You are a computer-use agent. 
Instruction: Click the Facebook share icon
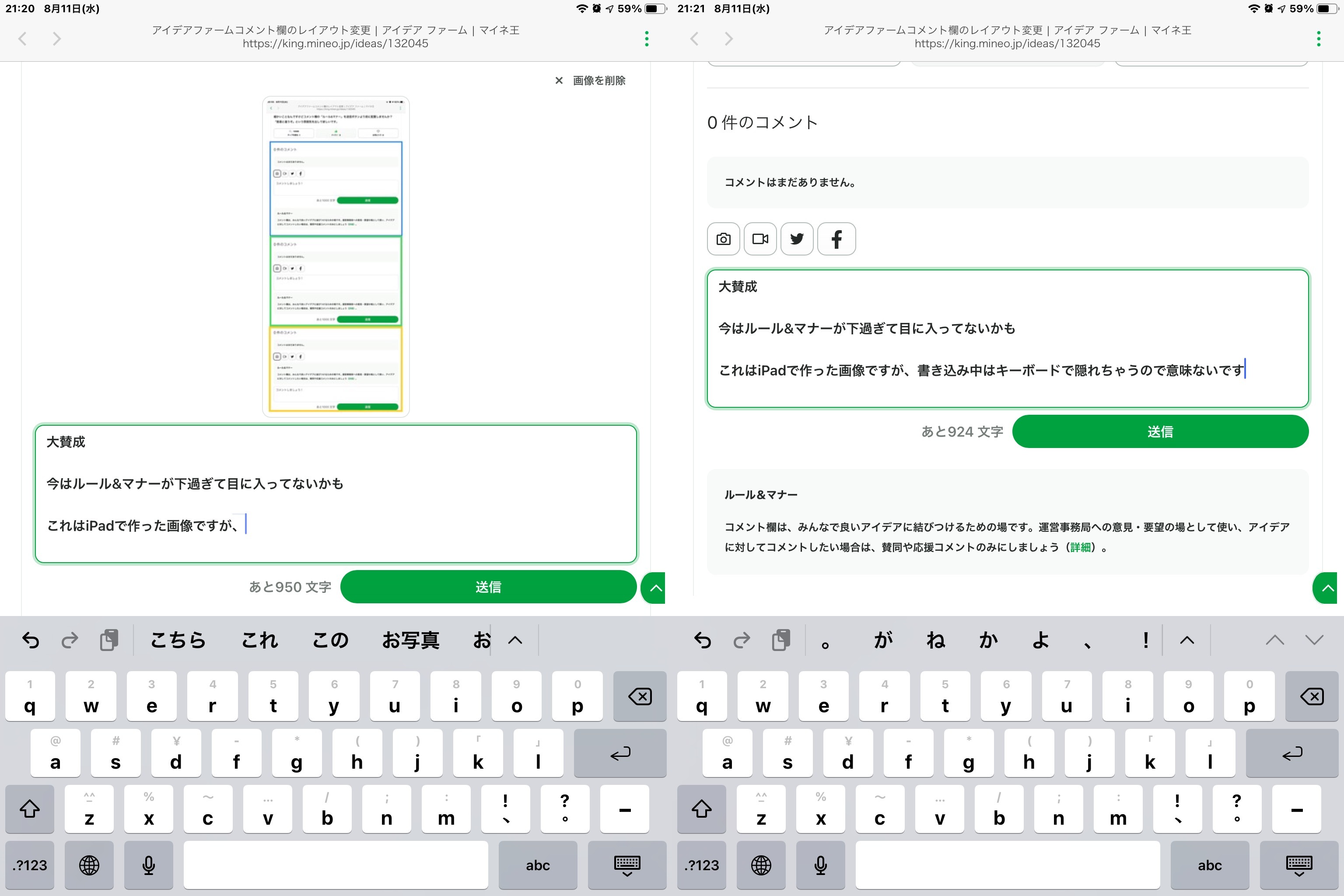[836, 239]
